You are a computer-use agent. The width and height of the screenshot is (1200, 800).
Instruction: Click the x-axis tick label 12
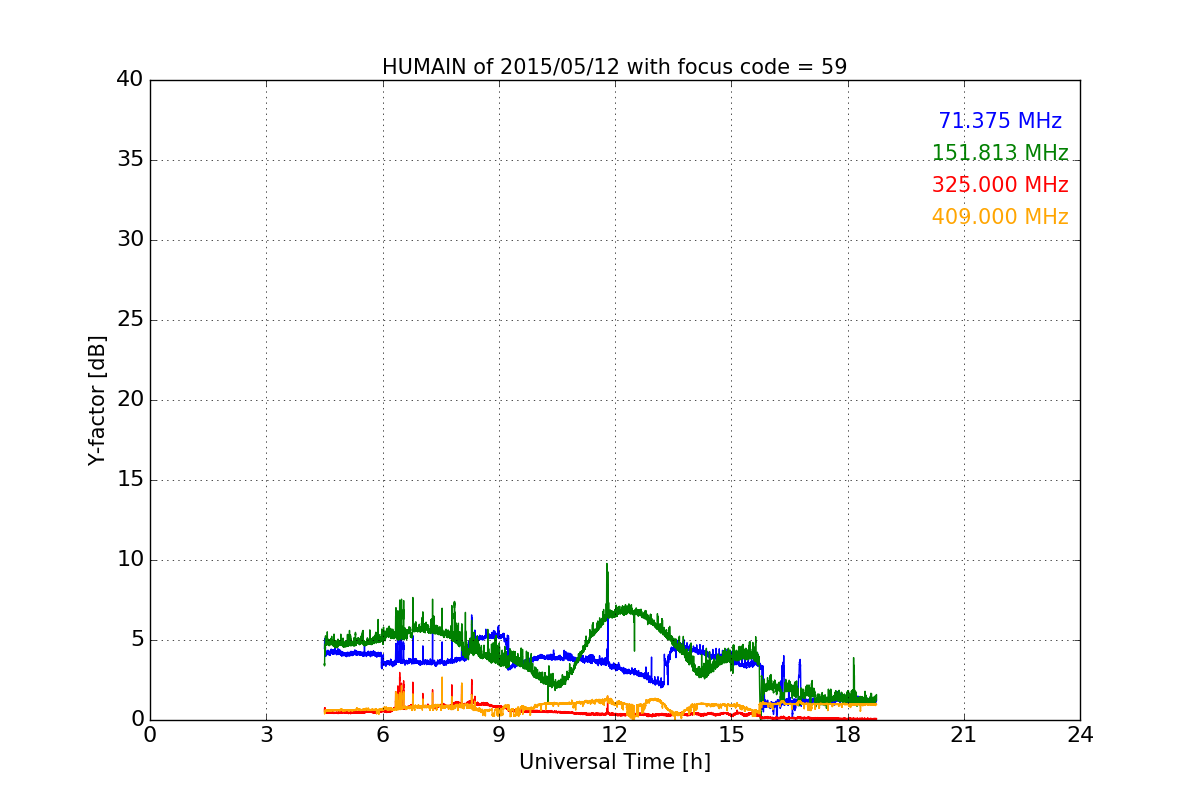[615, 734]
